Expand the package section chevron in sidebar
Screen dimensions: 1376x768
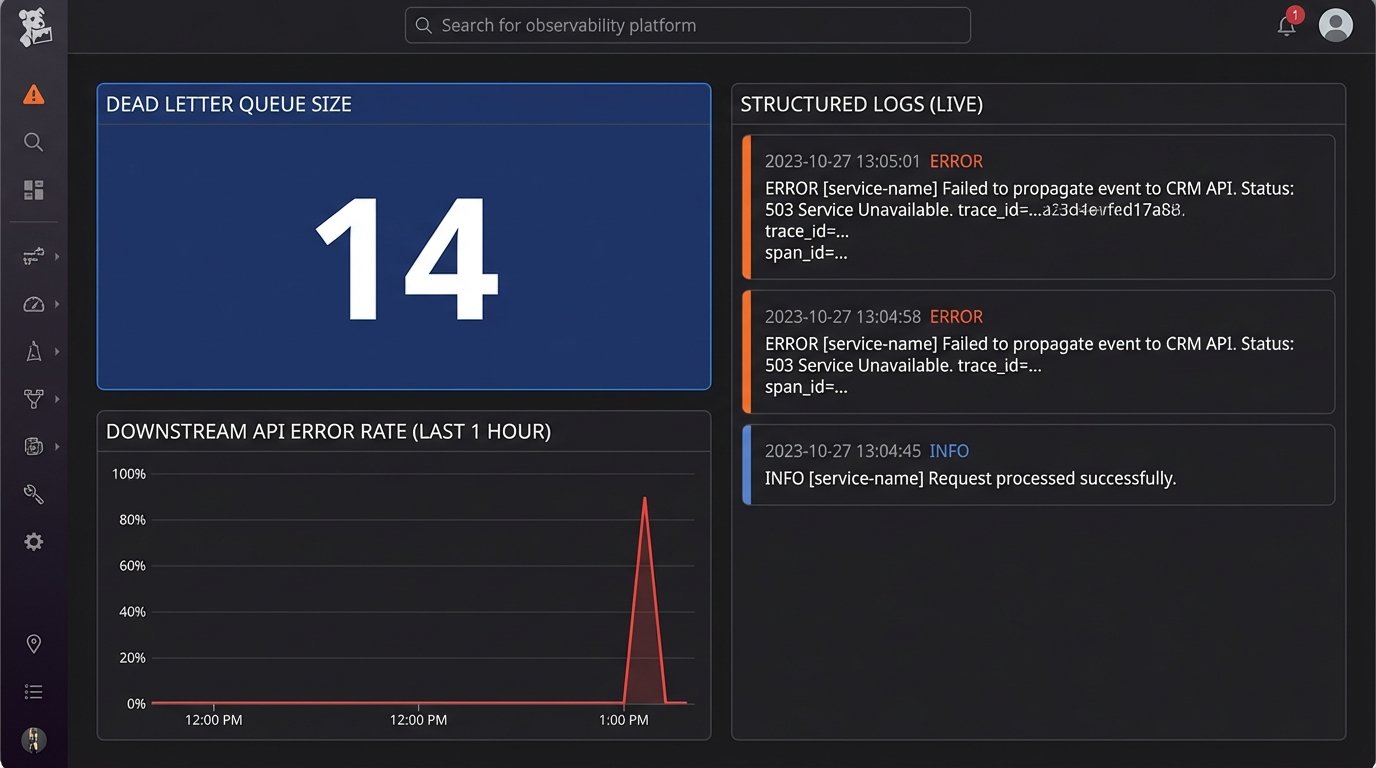(x=55, y=446)
